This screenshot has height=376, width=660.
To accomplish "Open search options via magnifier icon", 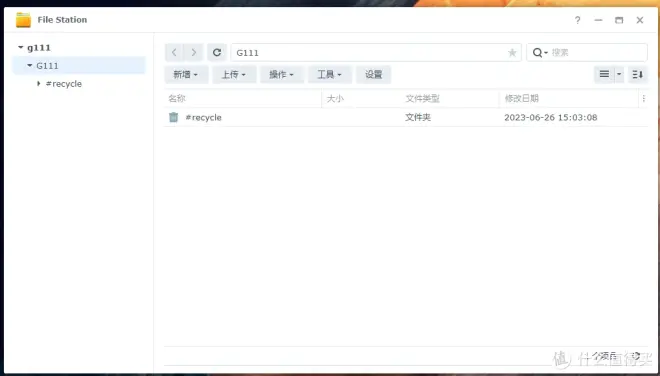I will pos(540,53).
